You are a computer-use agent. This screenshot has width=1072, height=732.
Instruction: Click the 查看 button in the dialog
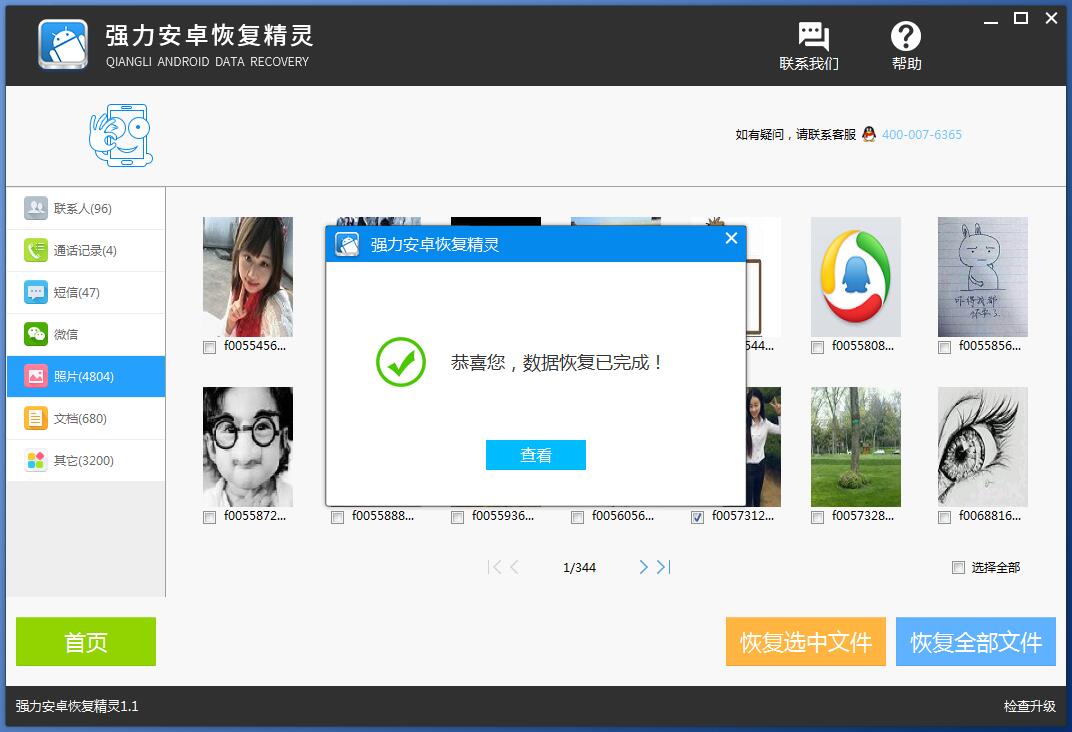536,455
